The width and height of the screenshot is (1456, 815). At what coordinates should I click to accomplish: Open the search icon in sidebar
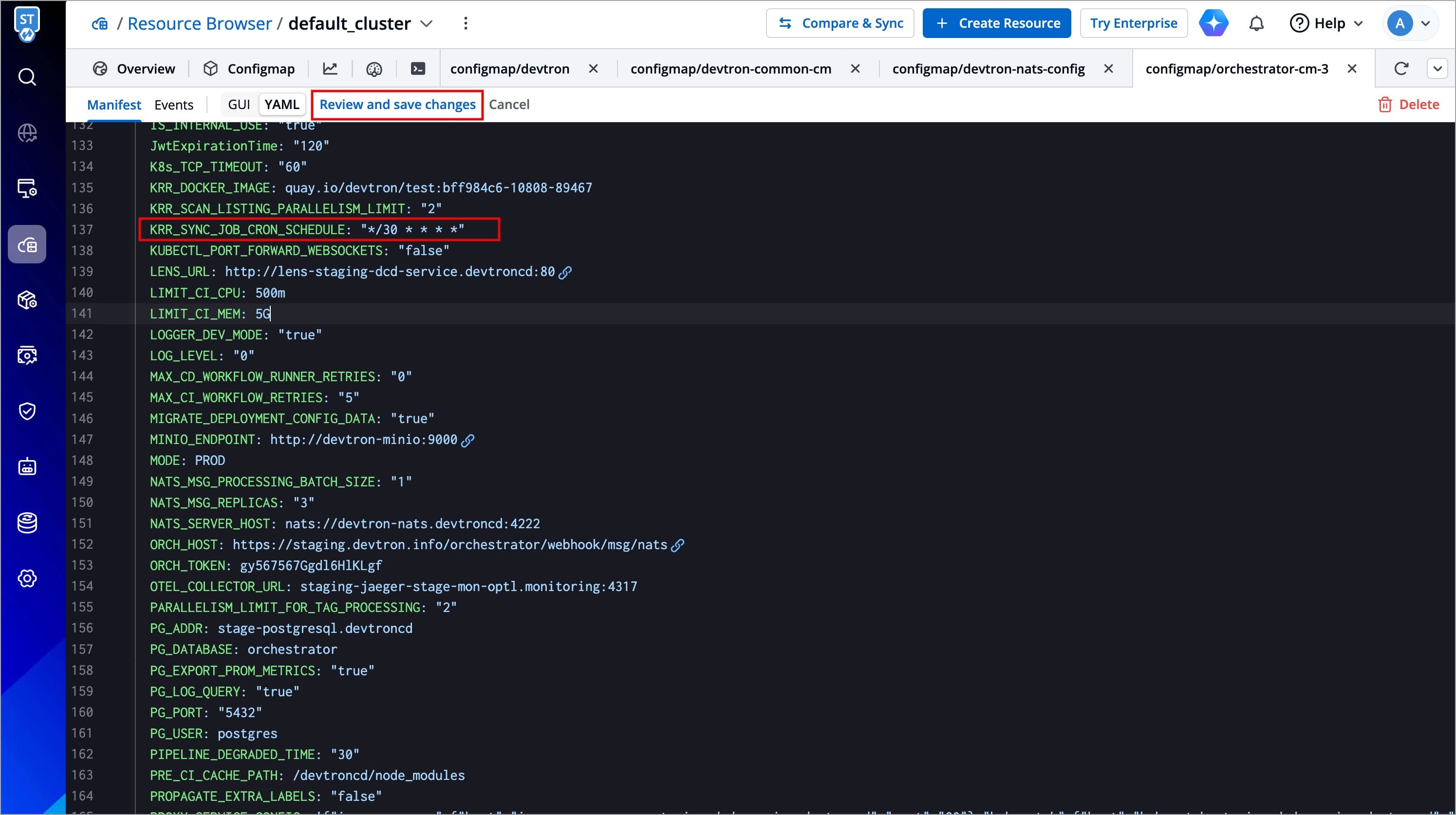[27, 76]
